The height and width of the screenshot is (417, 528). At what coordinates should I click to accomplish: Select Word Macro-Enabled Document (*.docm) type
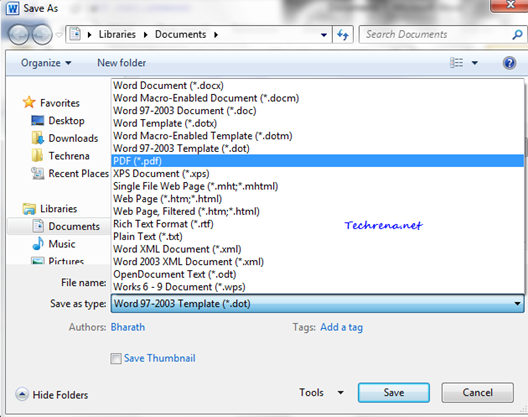tap(317, 98)
